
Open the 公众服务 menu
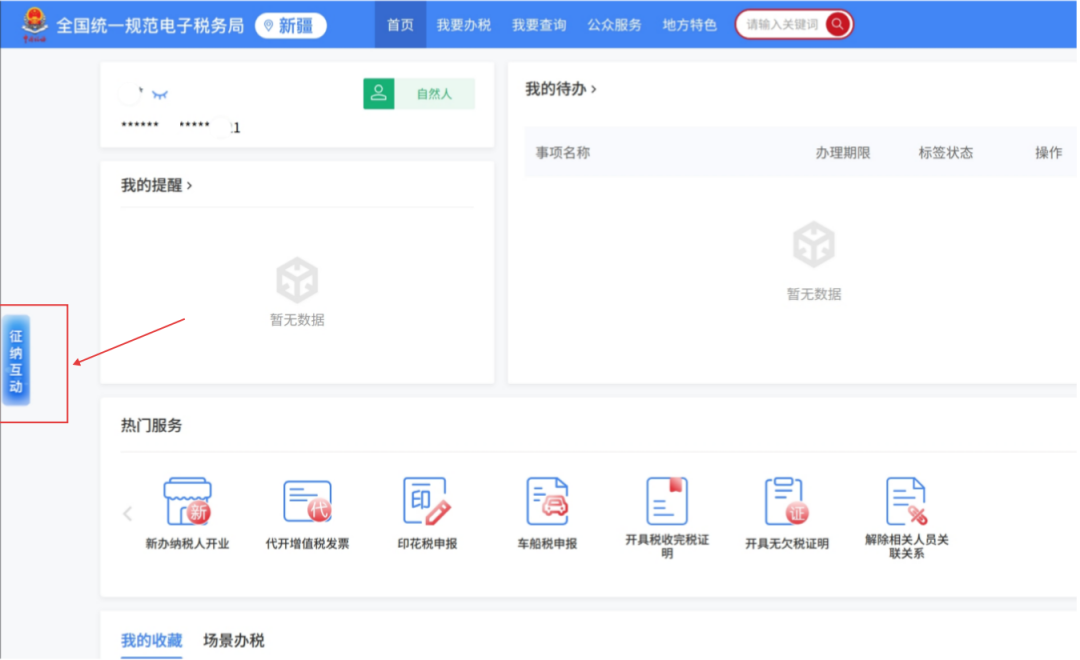614,25
